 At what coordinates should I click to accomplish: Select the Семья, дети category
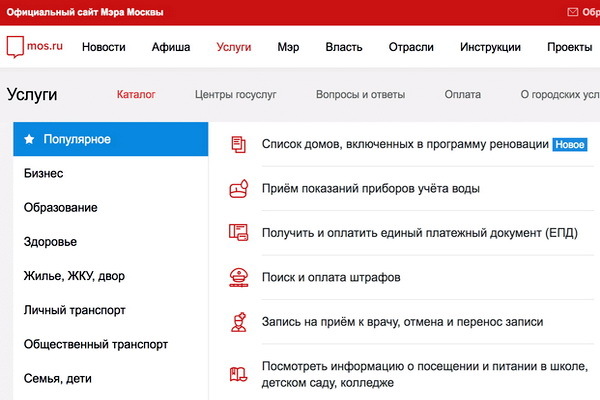coord(111,378)
